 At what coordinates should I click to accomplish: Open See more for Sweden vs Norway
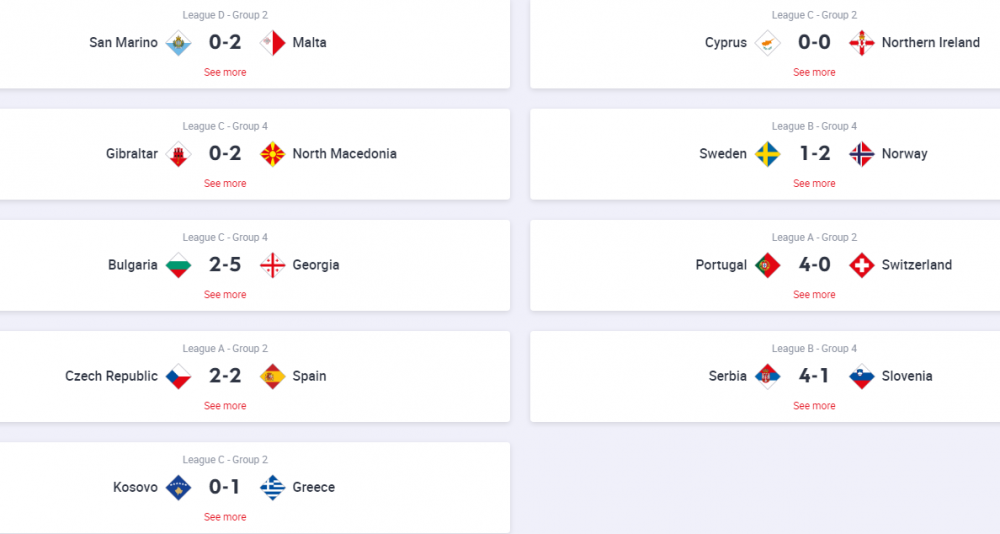(814, 183)
